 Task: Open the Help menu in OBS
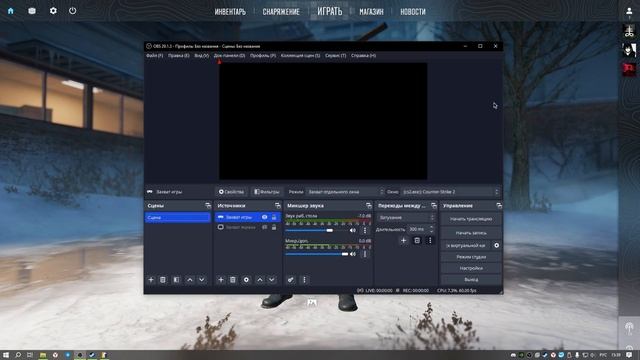click(363, 56)
